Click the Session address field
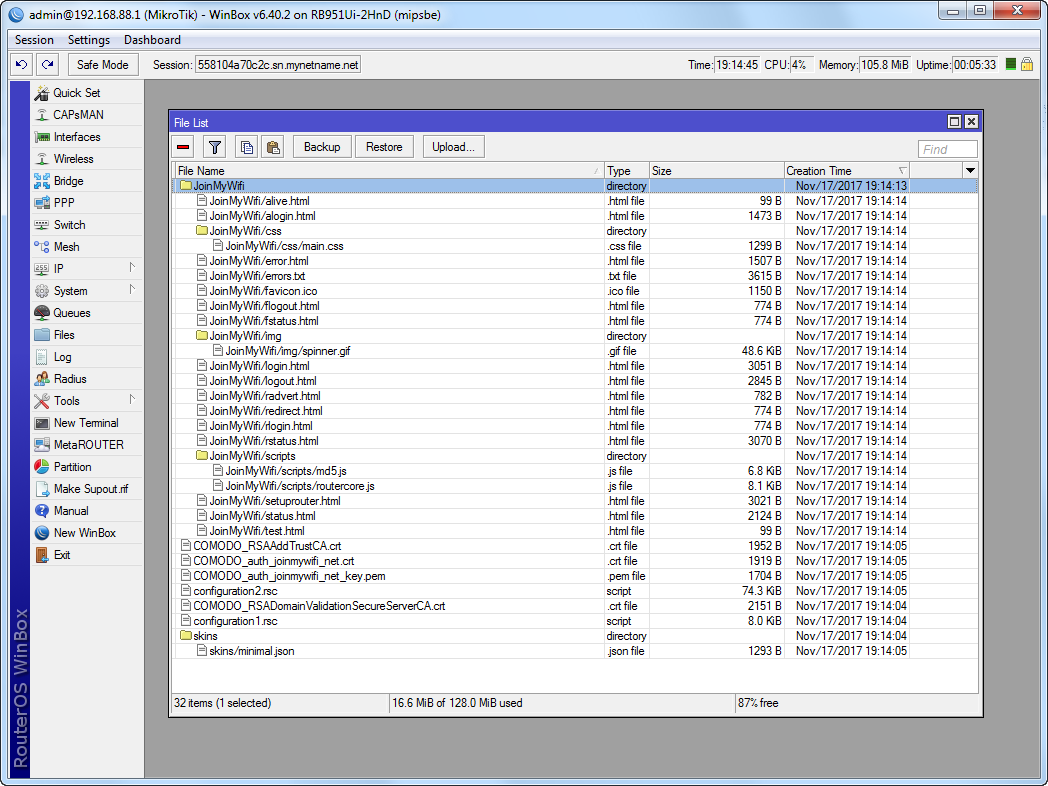The image size is (1048, 786). (277, 65)
